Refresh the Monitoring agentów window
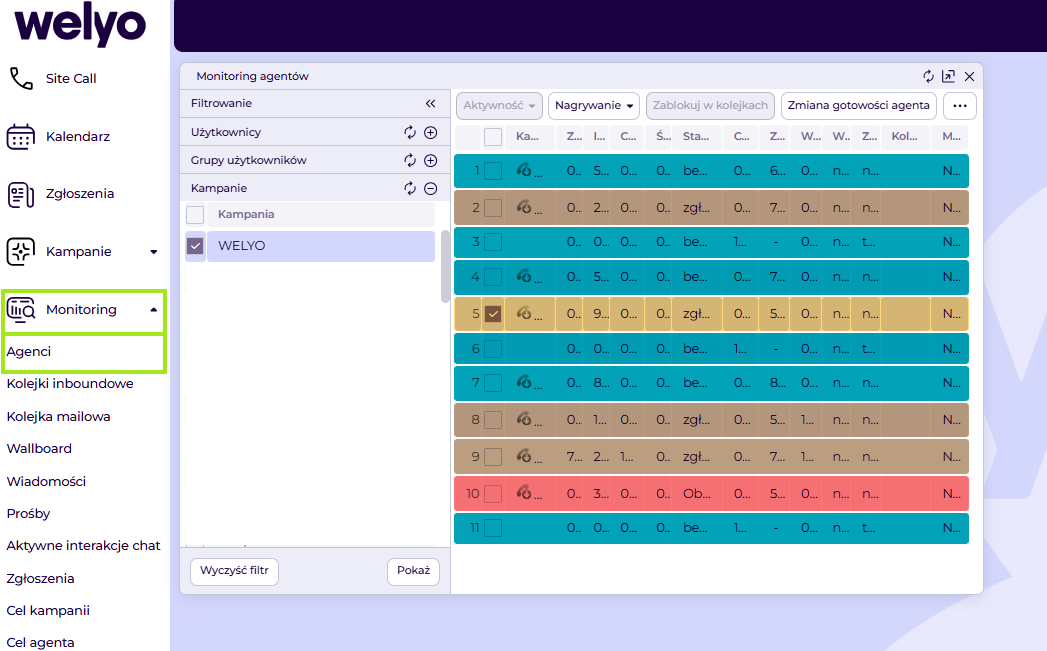This screenshot has height=651, width=1047. (928, 76)
